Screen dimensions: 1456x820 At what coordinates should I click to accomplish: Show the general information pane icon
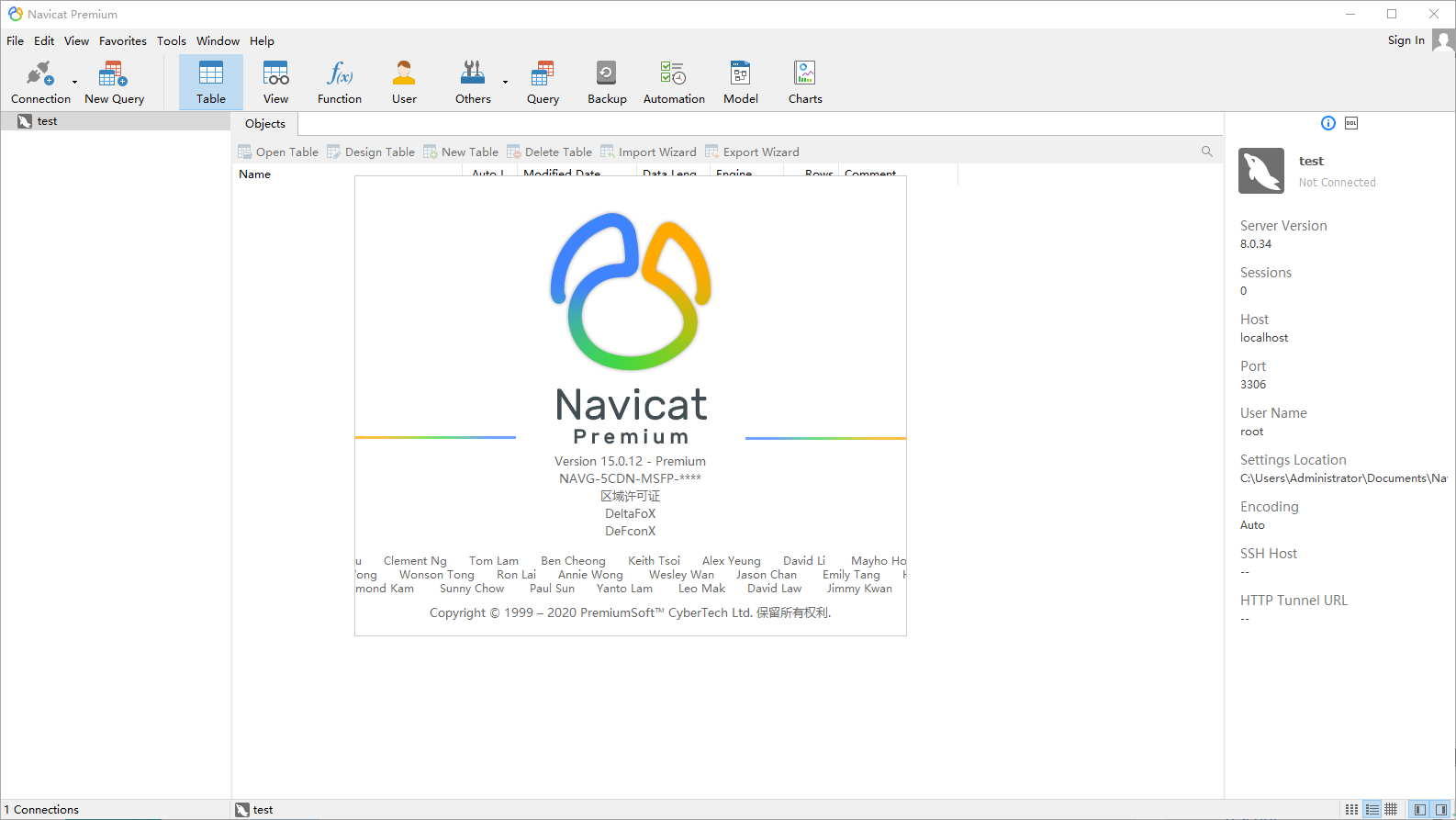click(1328, 123)
